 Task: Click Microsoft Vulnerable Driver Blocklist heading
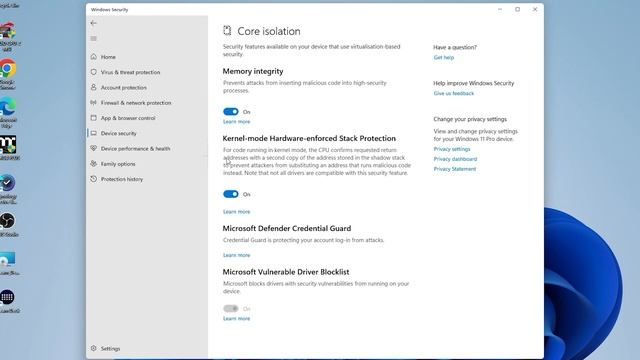[286, 272]
